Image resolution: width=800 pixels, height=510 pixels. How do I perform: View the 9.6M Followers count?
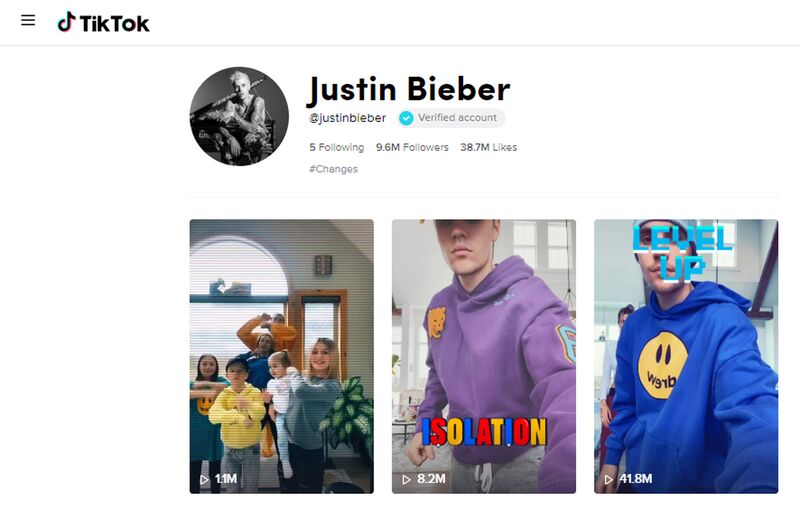tap(412, 147)
